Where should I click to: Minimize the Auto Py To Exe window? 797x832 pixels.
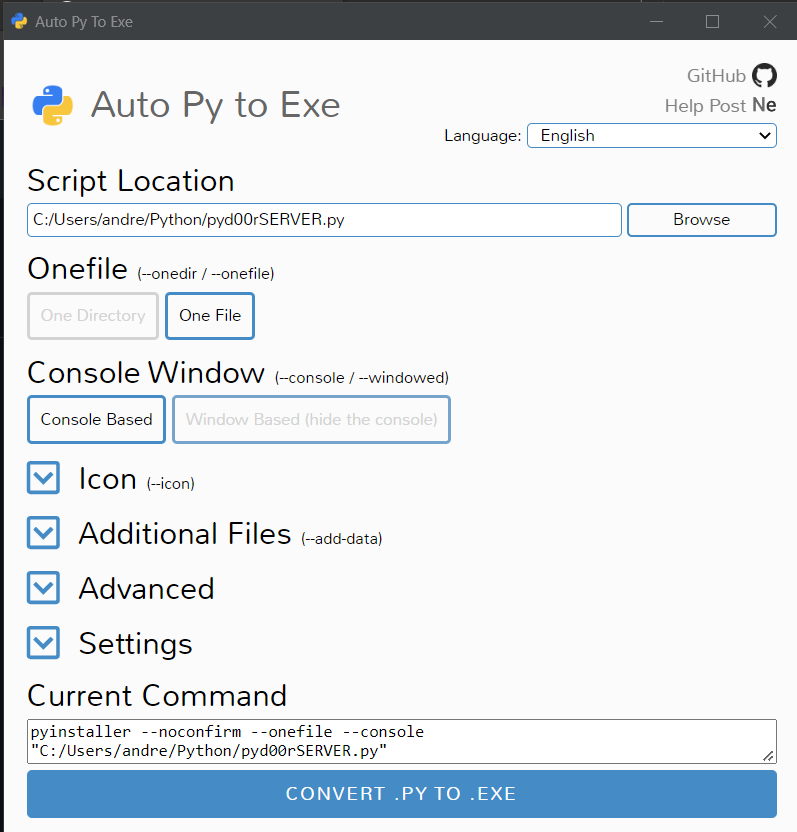pos(656,22)
